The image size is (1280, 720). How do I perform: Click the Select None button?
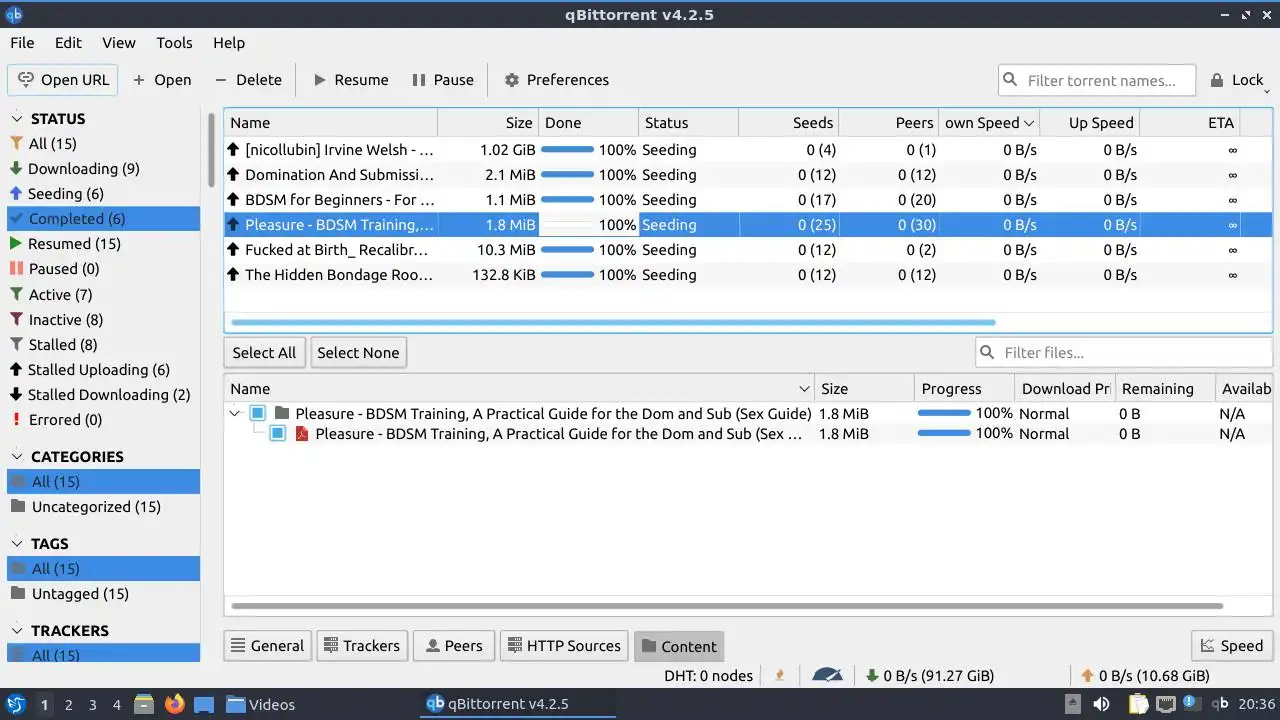pos(358,353)
